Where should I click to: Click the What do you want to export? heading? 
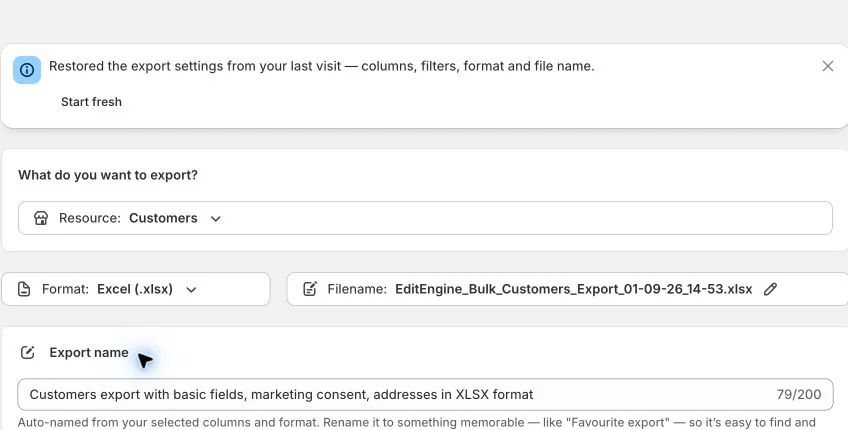pos(108,175)
